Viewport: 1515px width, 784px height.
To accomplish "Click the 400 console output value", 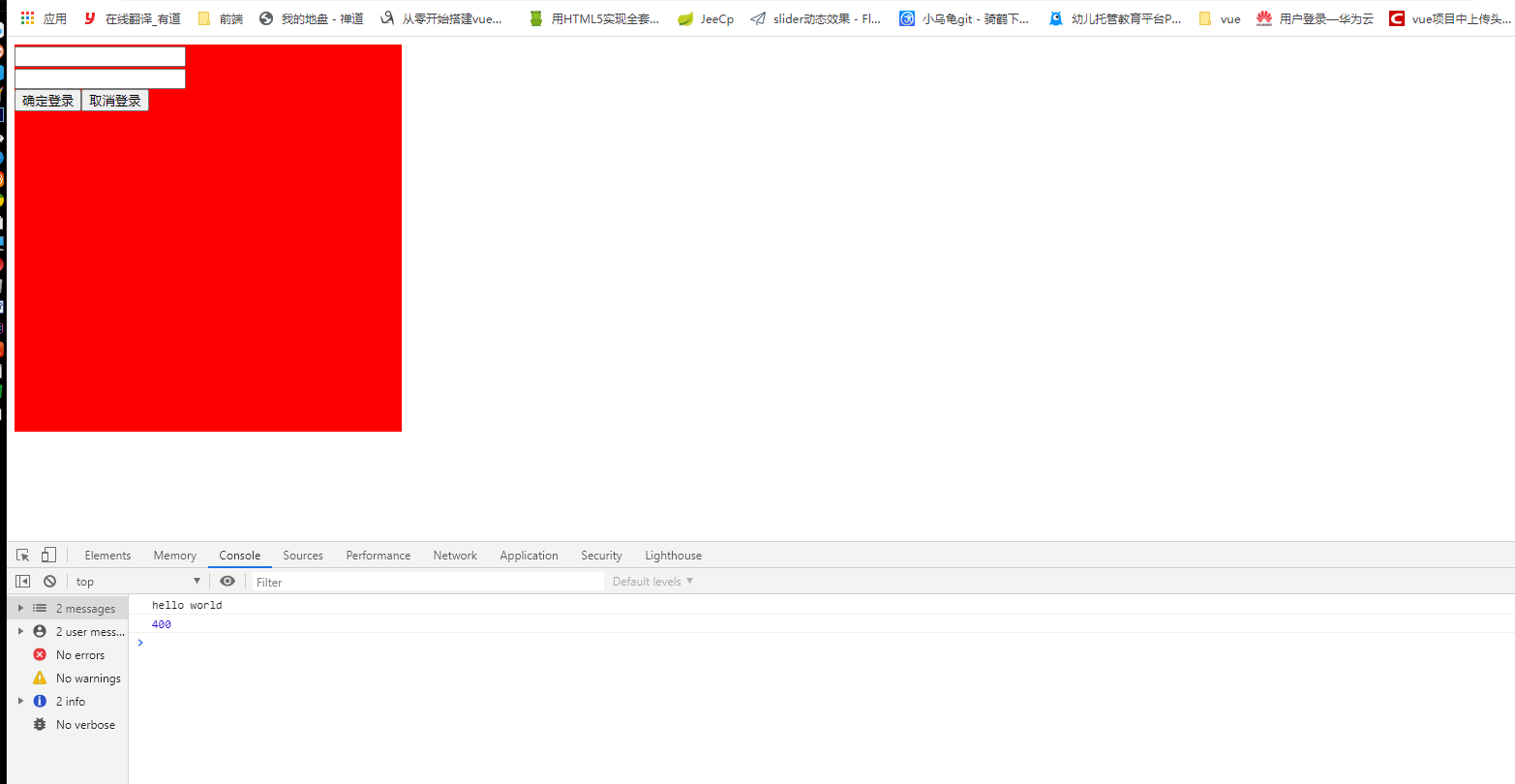I will pos(162,624).
